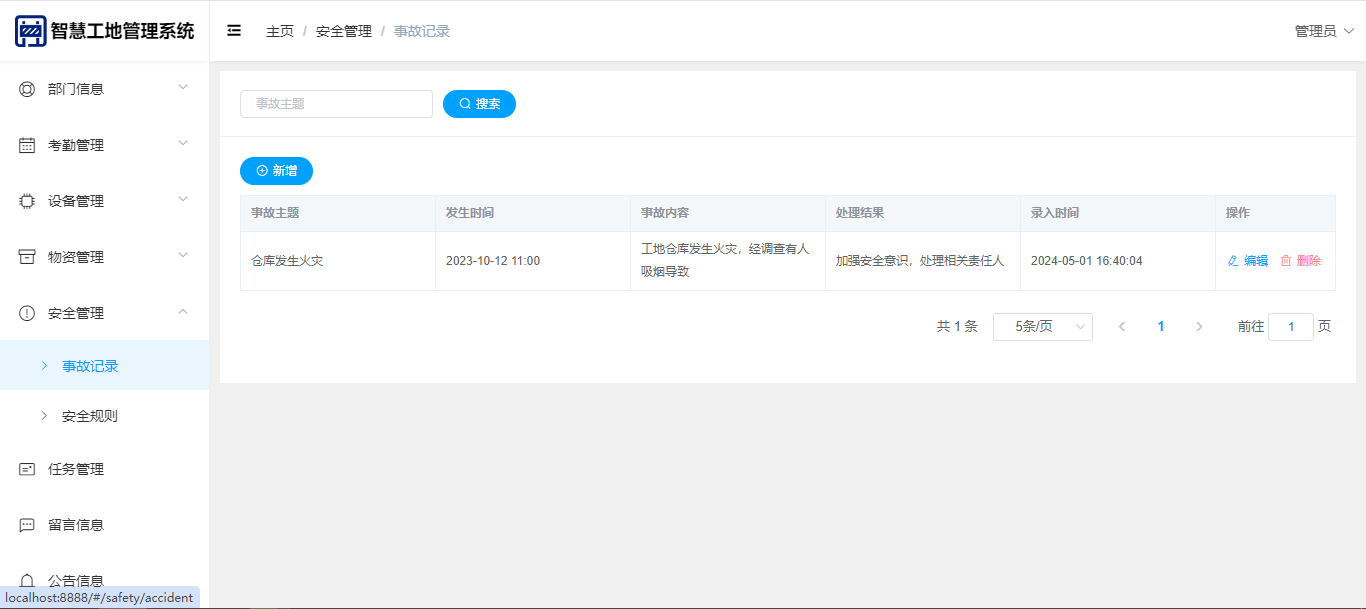
Task: Open the 5条/页 page size dropdown
Action: 1042,327
